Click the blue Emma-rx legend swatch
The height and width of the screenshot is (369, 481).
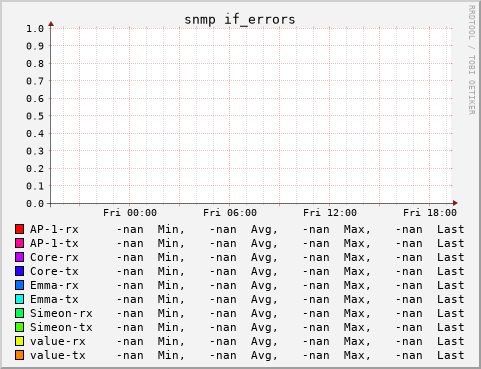point(19,285)
